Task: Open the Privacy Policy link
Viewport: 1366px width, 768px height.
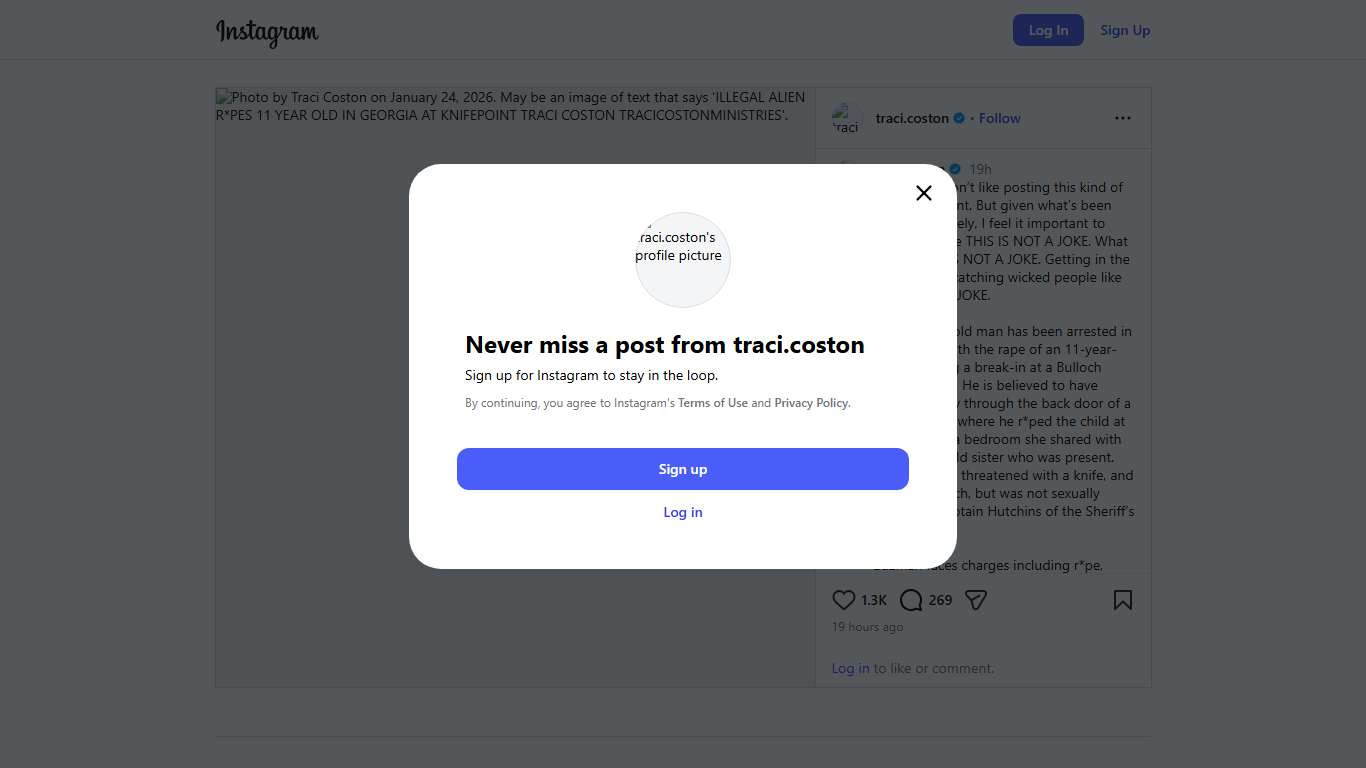Action: (811, 403)
